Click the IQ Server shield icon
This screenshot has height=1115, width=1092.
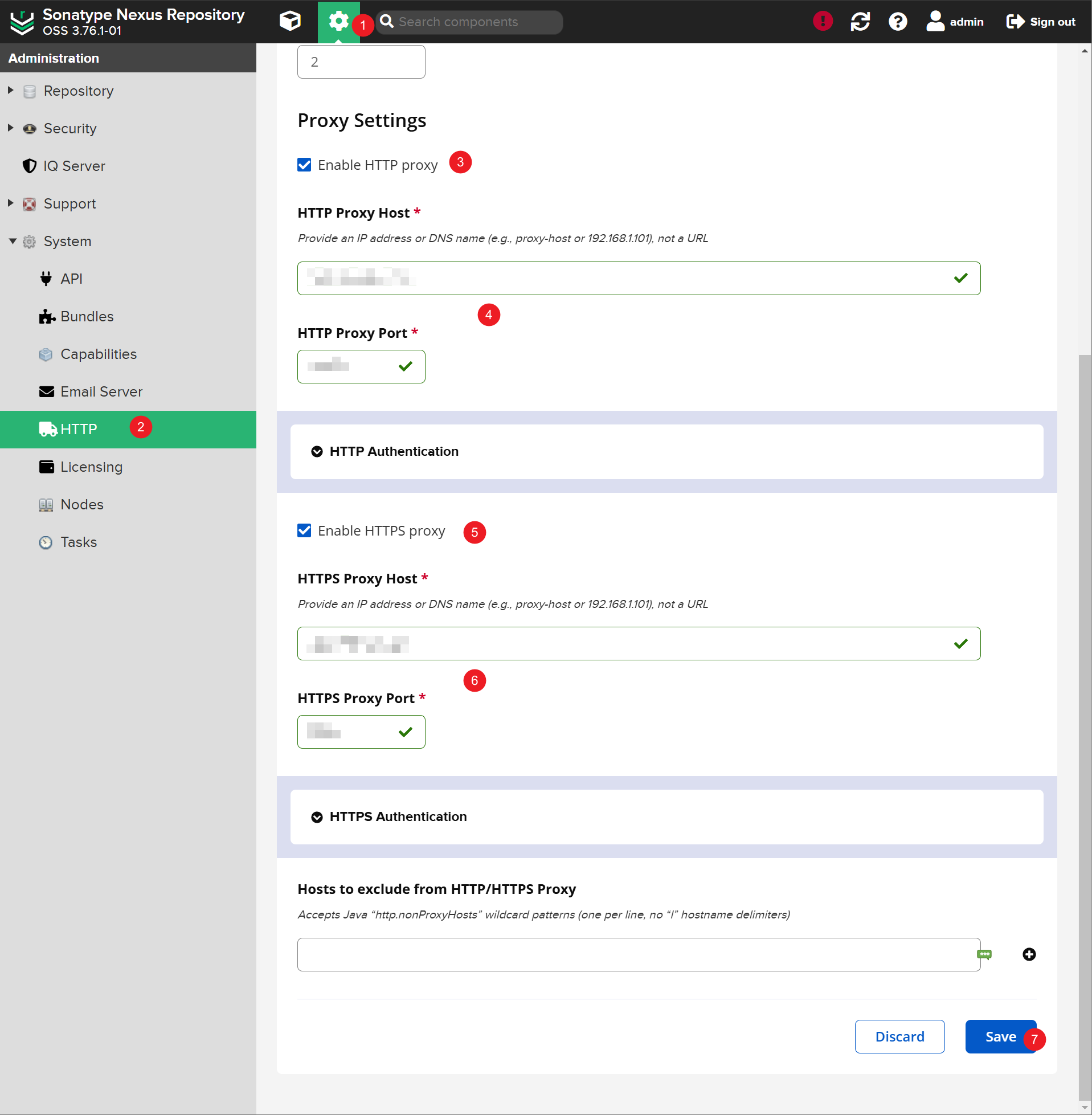pyautogui.click(x=29, y=166)
